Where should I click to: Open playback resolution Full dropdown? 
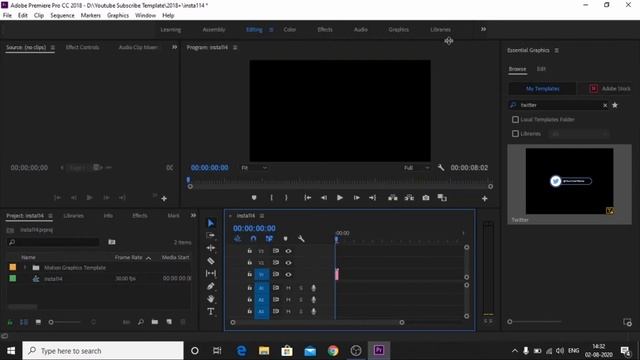click(x=417, y=168)
